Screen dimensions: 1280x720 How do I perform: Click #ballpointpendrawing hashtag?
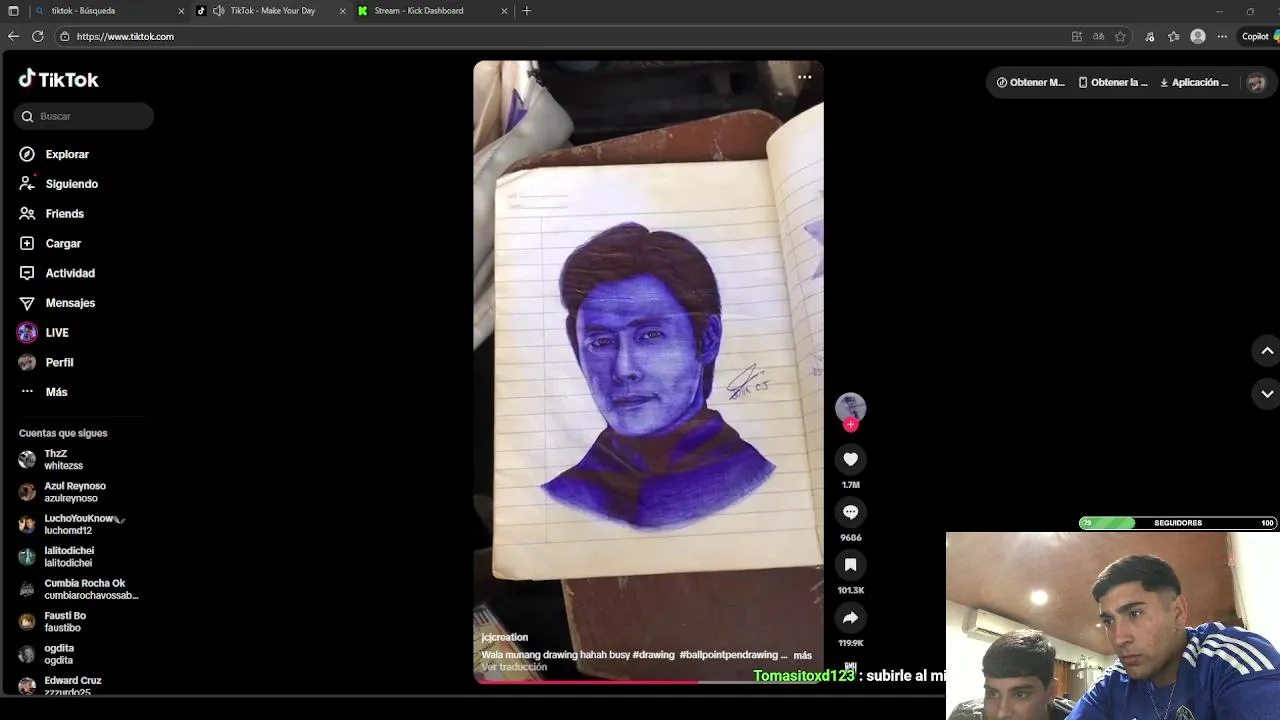pos(729,655)
